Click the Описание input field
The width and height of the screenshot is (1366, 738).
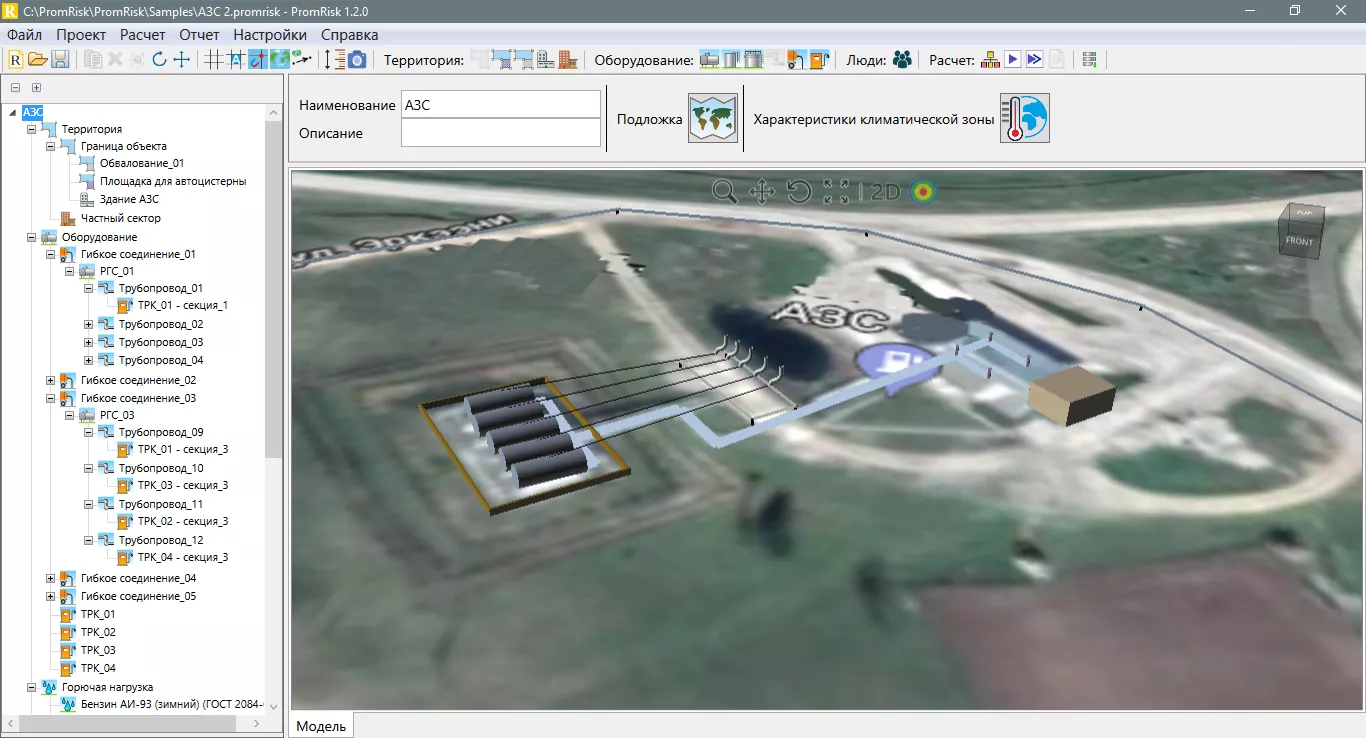[500, 133]
